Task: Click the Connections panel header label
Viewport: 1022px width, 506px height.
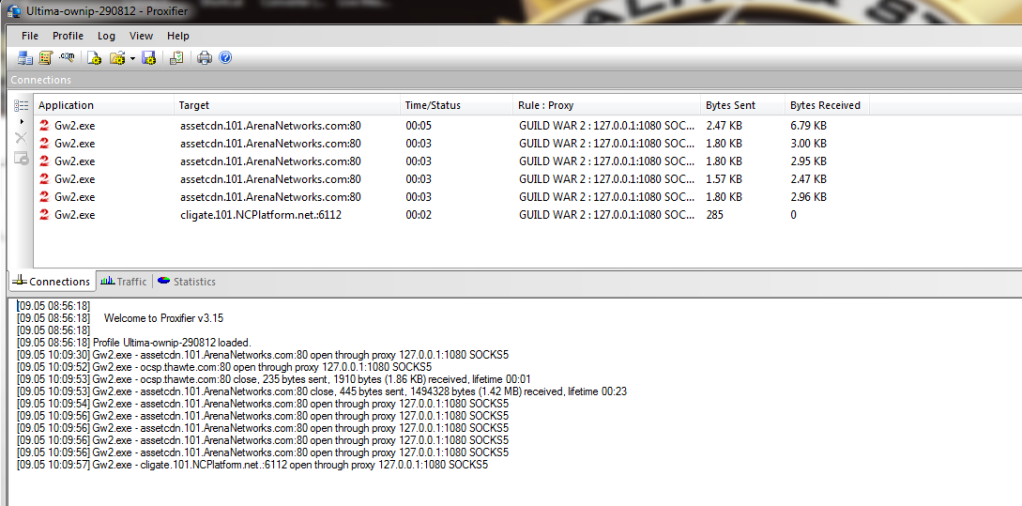Action: coord(40,80)
